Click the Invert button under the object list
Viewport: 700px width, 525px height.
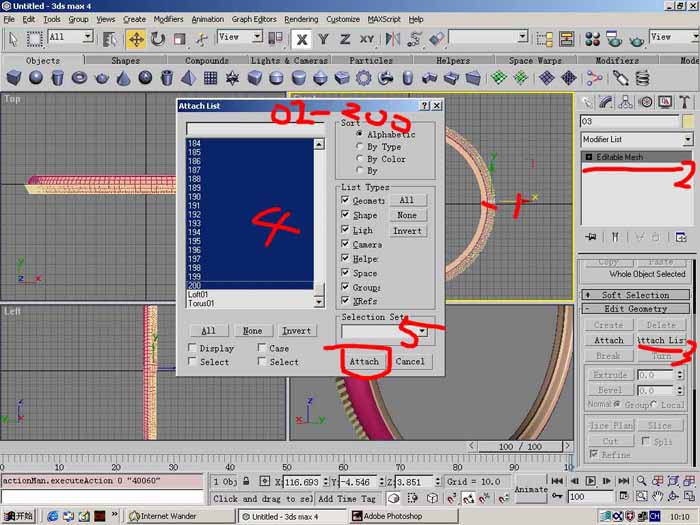coord(296,330)
